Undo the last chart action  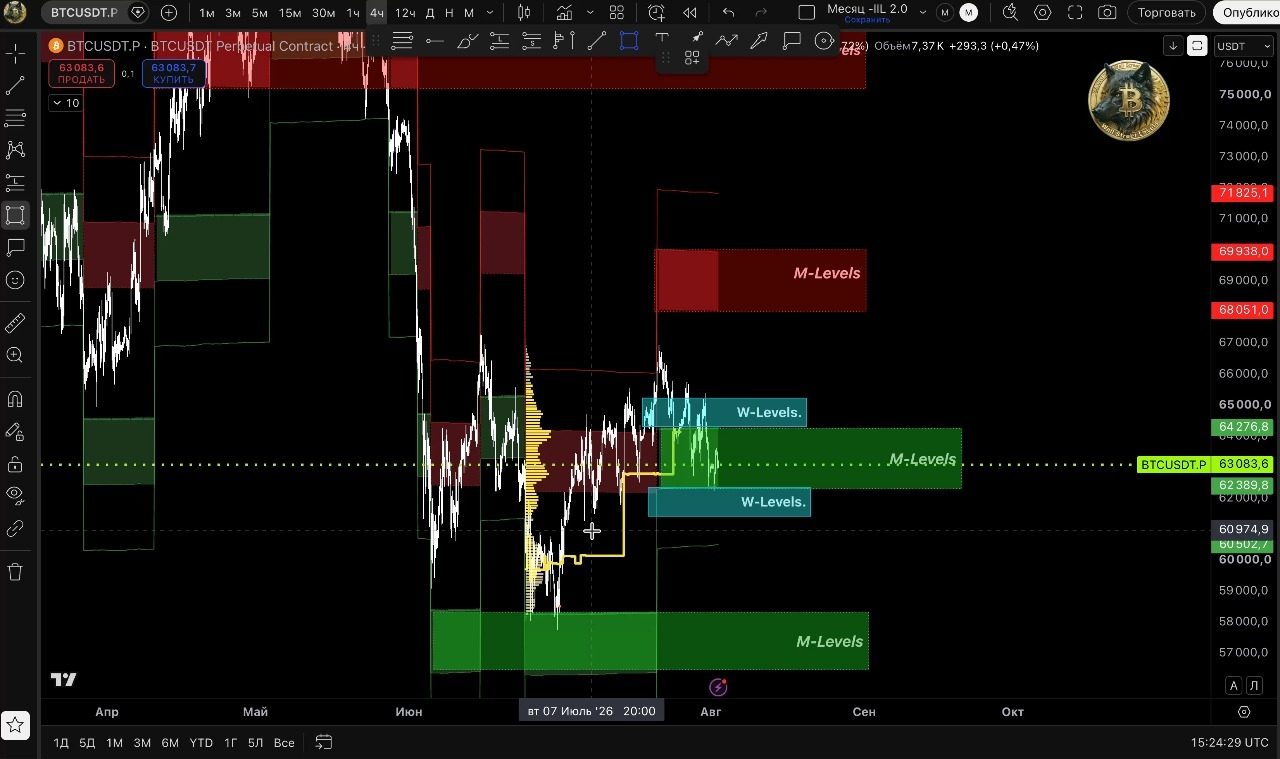pyautogui.click(x=728, y=13)
